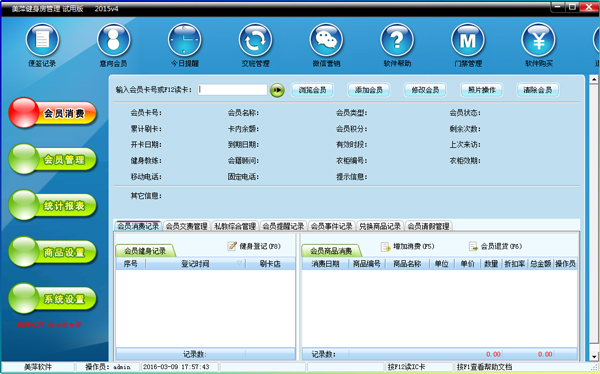Screen dimensions: 600x374
Task: Click the 照片操作 button
Action: coord(481,90)
